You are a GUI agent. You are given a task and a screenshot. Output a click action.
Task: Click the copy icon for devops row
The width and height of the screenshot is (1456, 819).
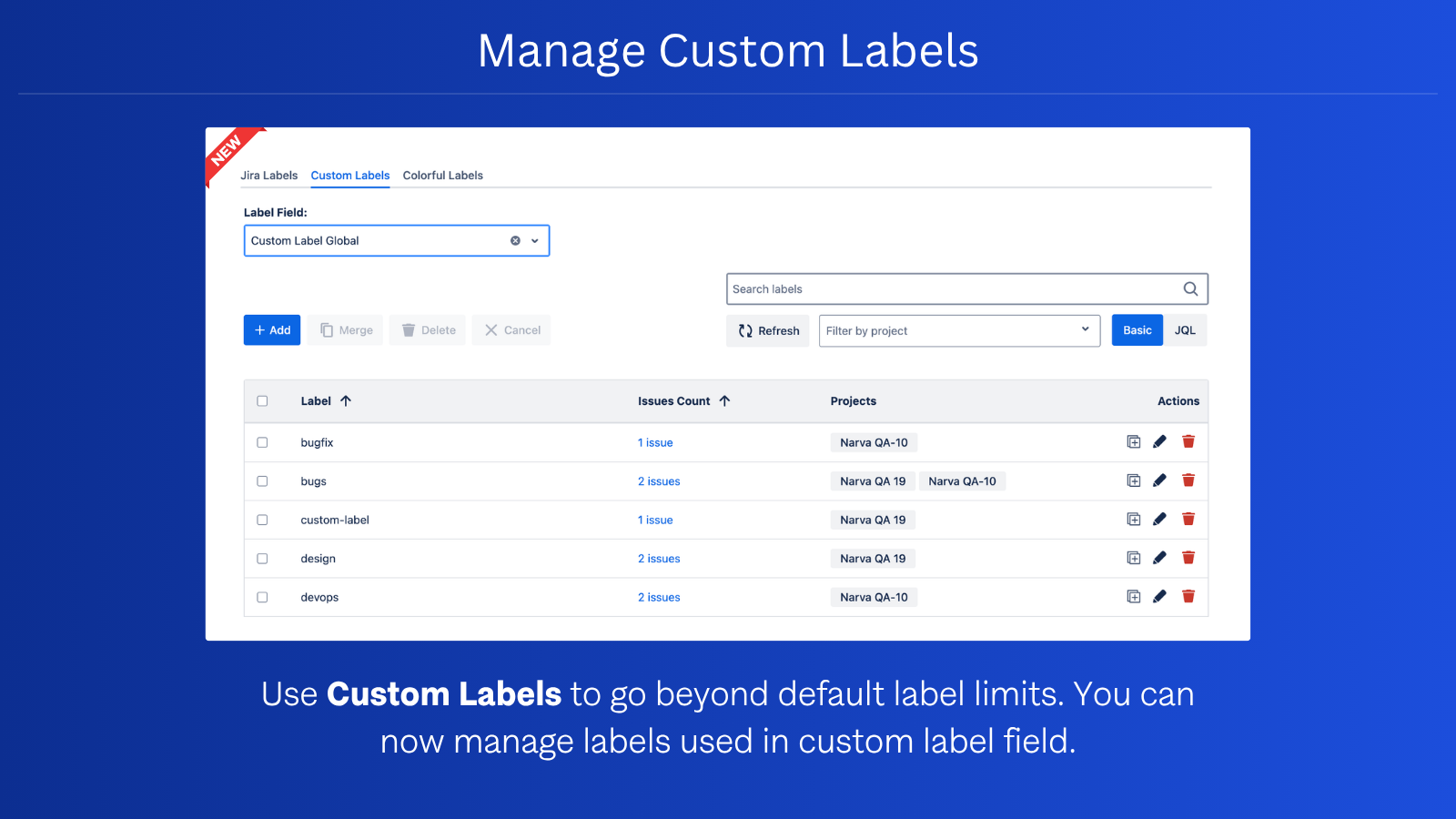click(x=1134, y=596)
